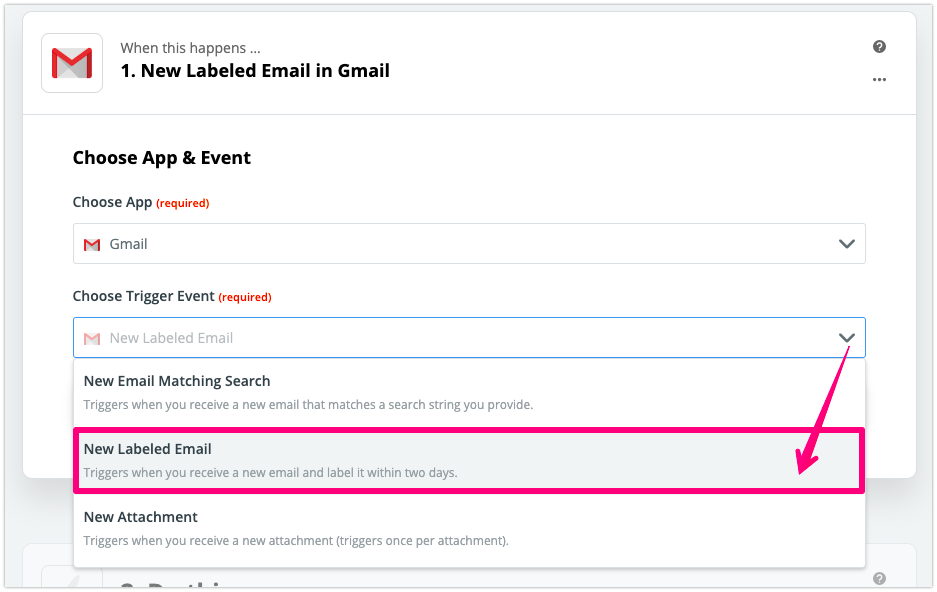Collapse the Choose Trigger Event dropdown chevron
This screenshot has height=592, width=937.
click(x=846, y=338)
